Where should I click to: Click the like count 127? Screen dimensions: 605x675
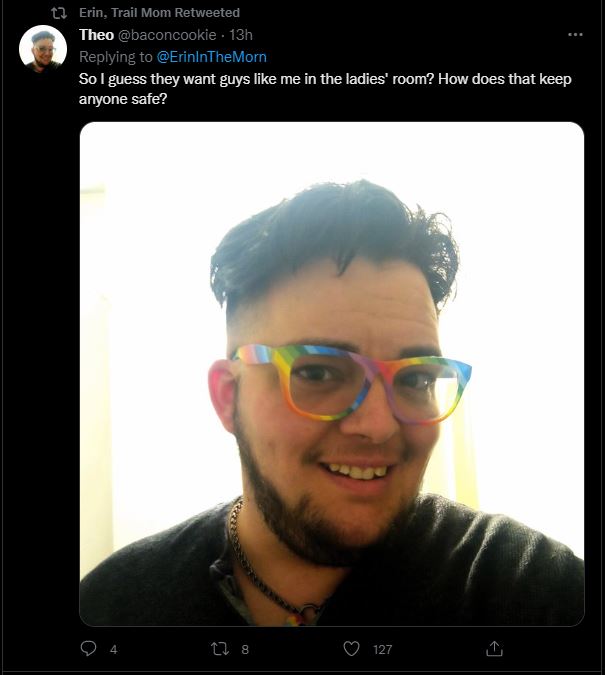coord(382,649)
